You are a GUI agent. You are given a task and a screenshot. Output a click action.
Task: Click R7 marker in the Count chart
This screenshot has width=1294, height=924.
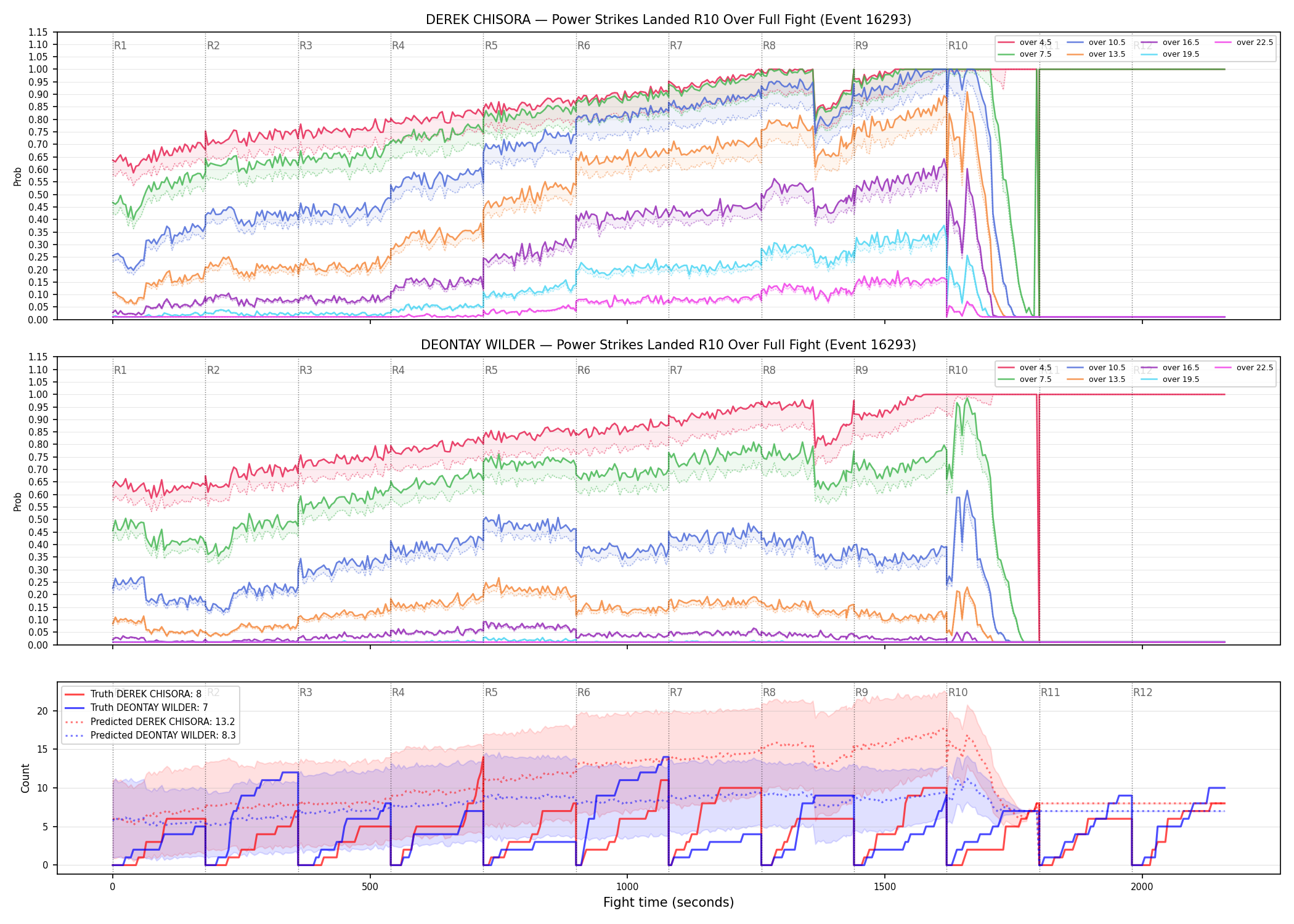click(676, 692)
